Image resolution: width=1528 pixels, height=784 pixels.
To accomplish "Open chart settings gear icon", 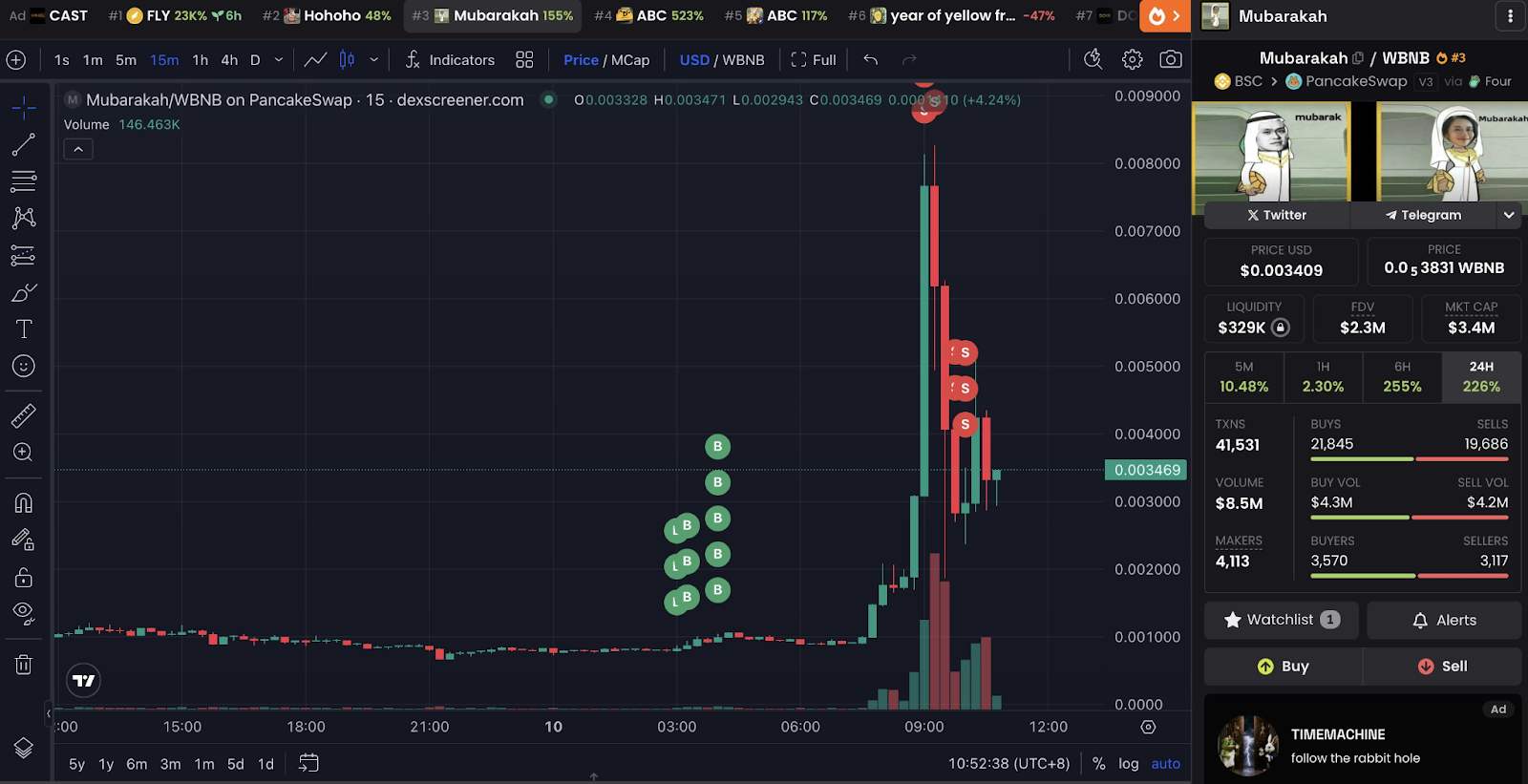I will (1132, 59).
